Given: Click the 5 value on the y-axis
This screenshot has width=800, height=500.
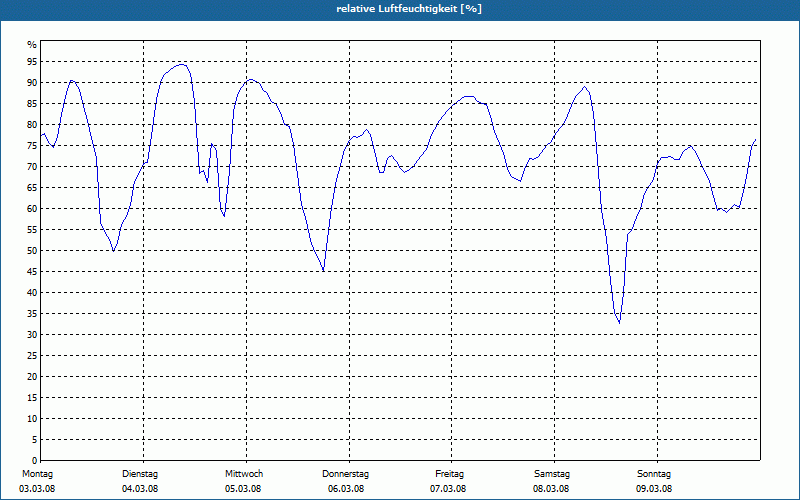Looking at the screenshot, I should point(34,440).
